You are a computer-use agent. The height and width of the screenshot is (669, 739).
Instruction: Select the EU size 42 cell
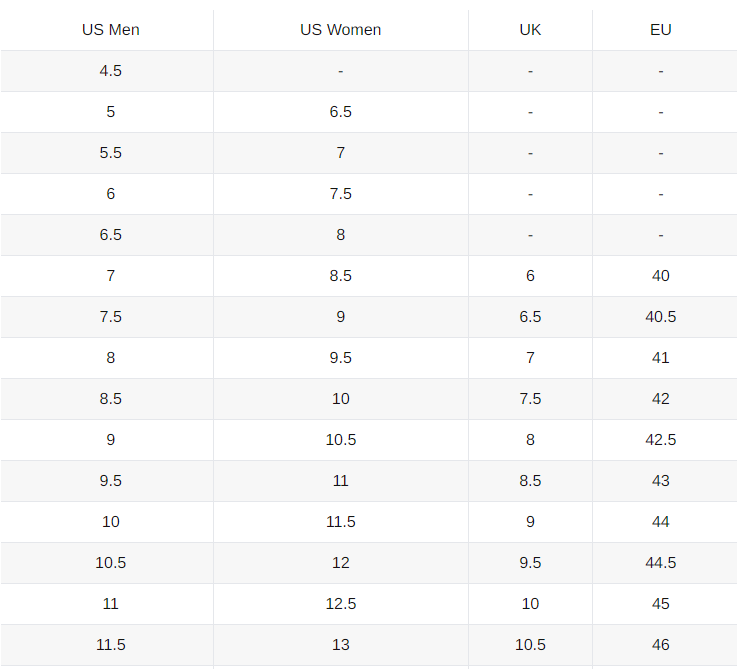[660, 399]
